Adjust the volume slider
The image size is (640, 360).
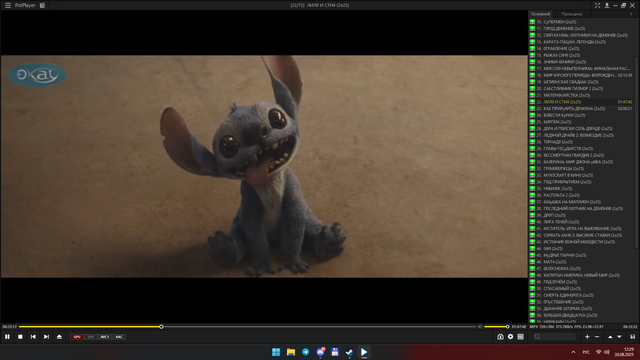(496, 327)
